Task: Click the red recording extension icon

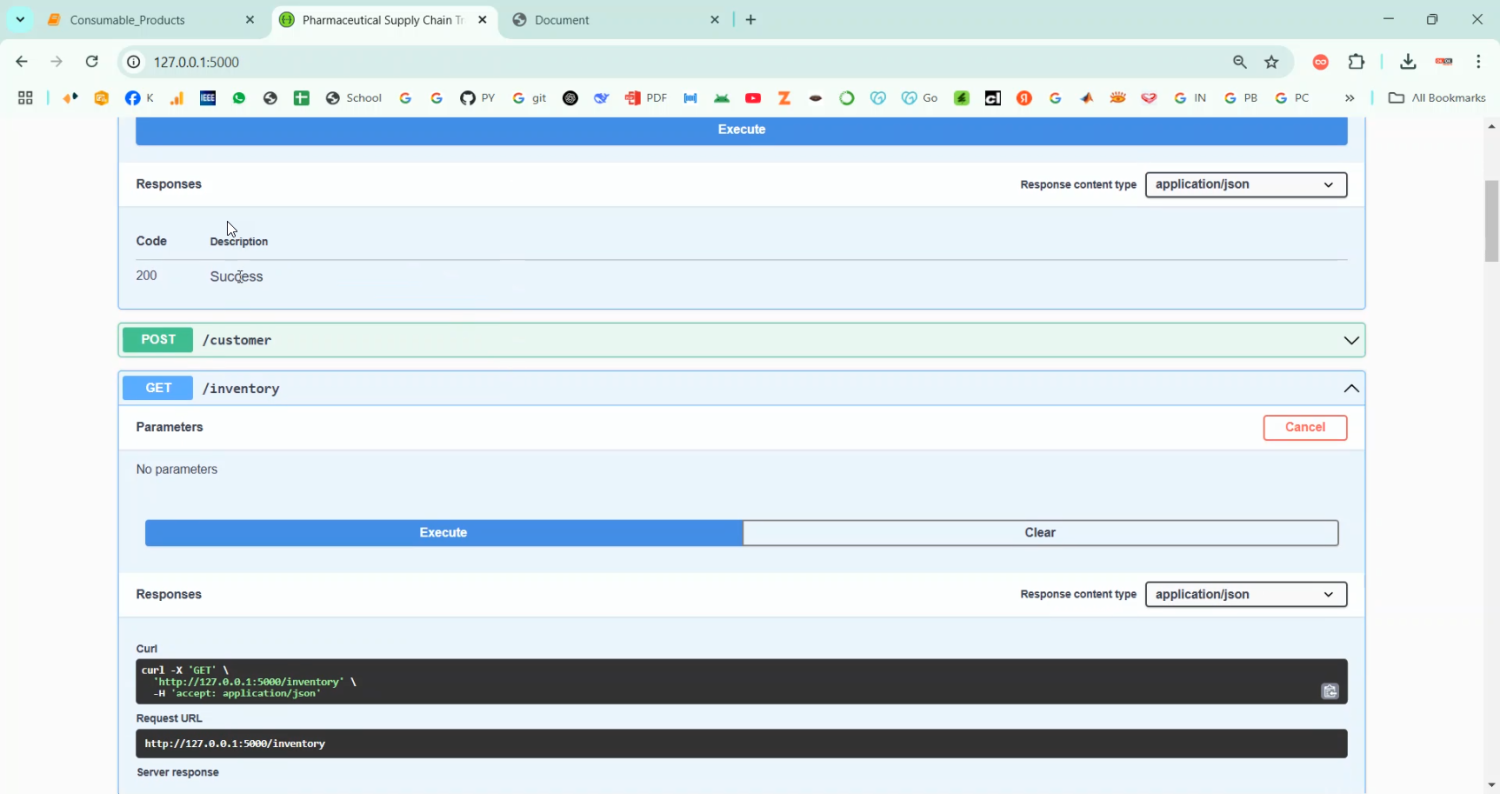Action: click(x=1444, y=62)
